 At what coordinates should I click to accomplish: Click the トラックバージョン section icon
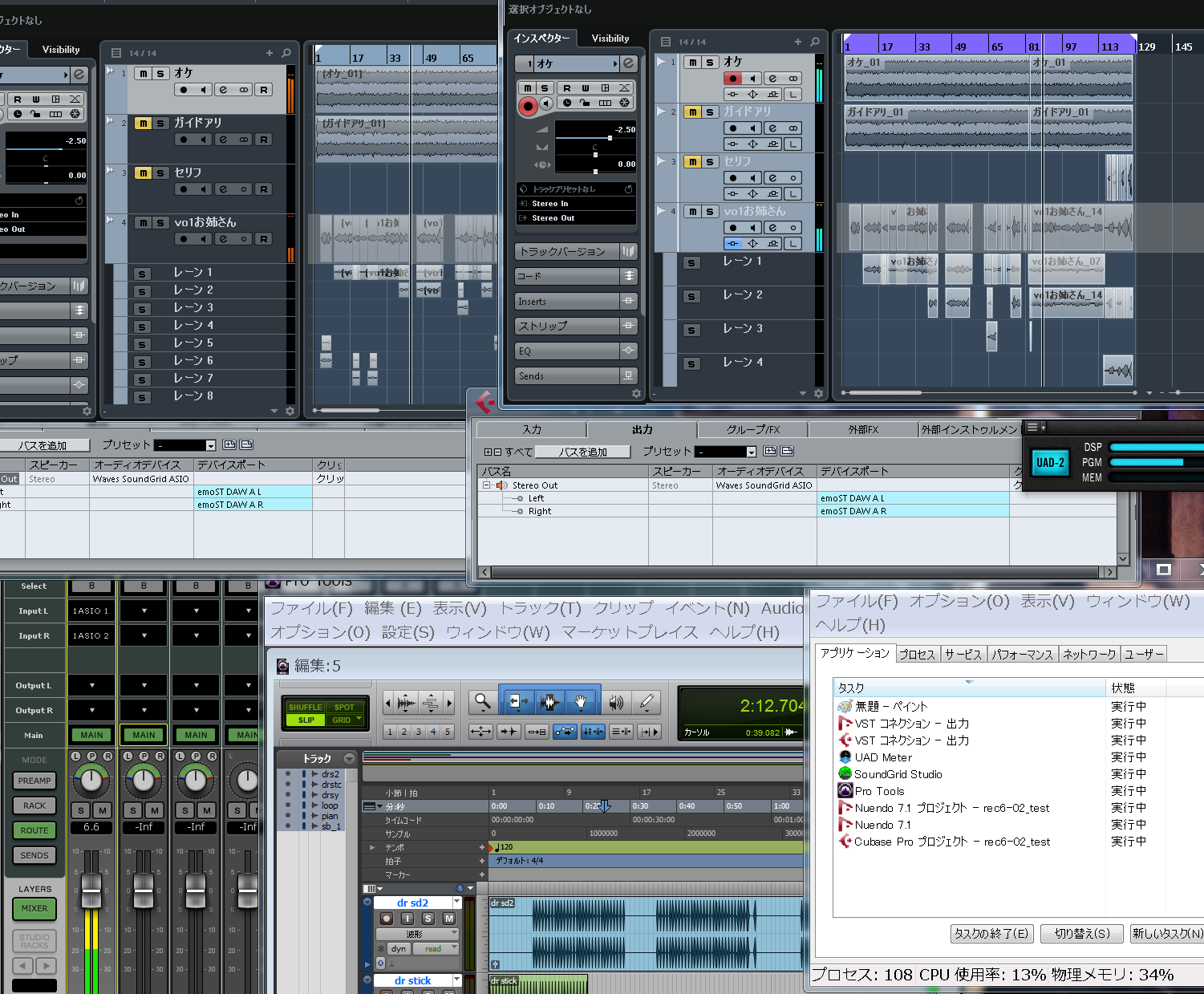629,252
